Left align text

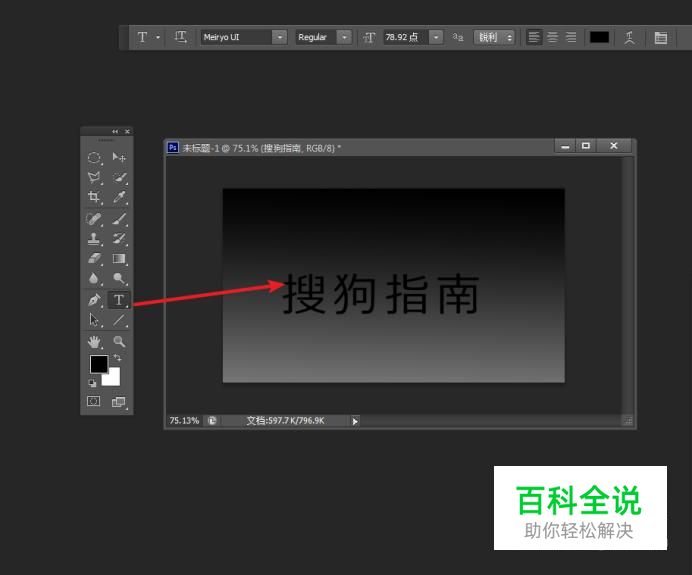[534, 38]
